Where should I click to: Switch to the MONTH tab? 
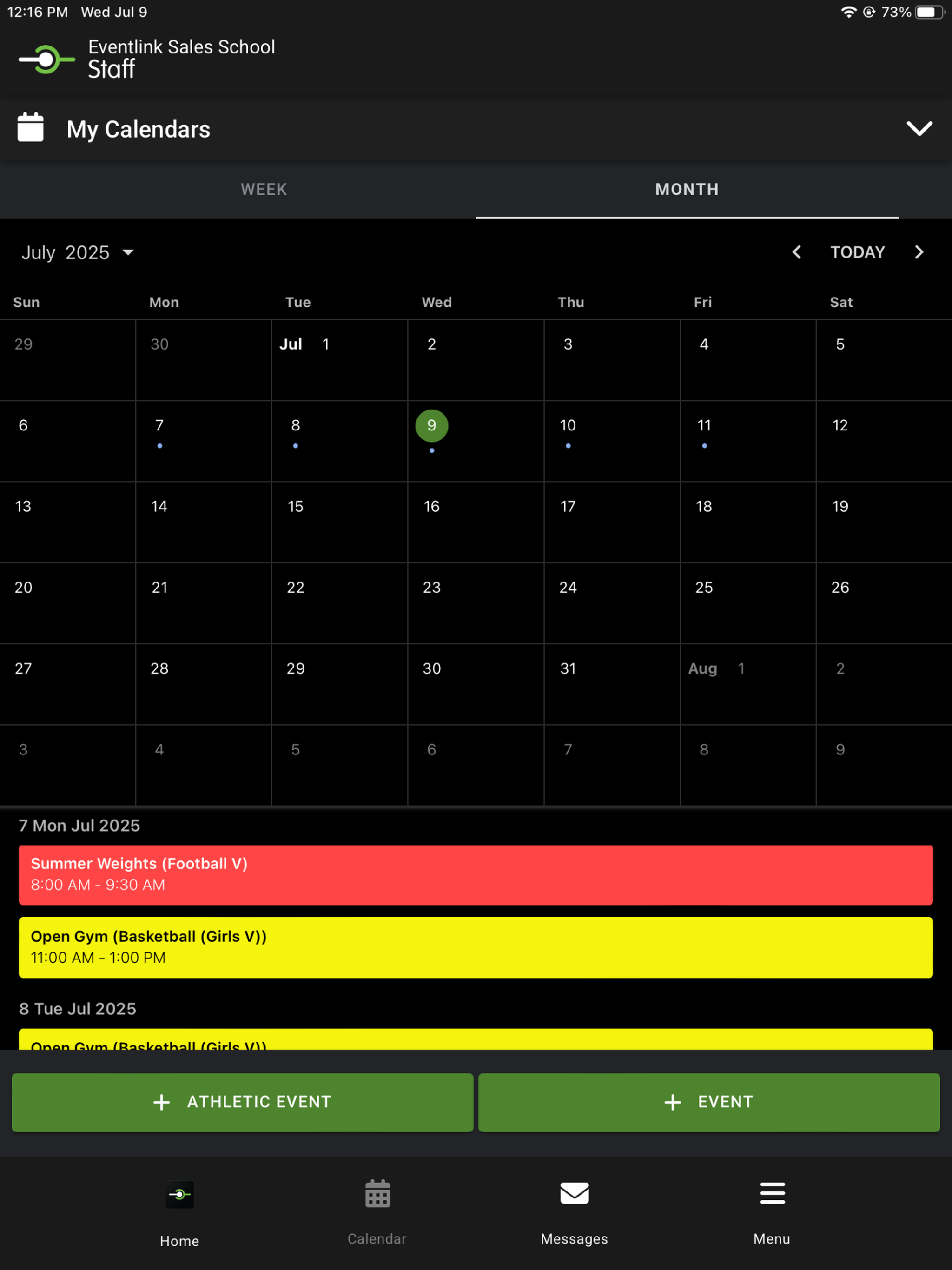point(688,190)
